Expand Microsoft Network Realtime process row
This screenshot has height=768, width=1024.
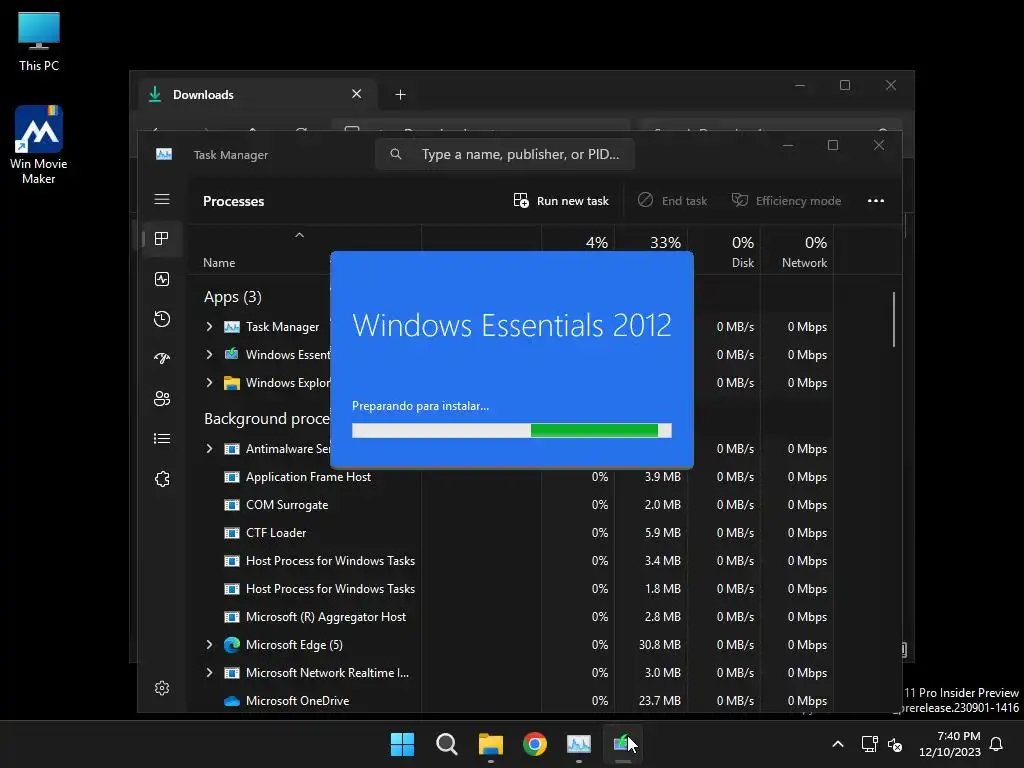[x=209, y=673]
